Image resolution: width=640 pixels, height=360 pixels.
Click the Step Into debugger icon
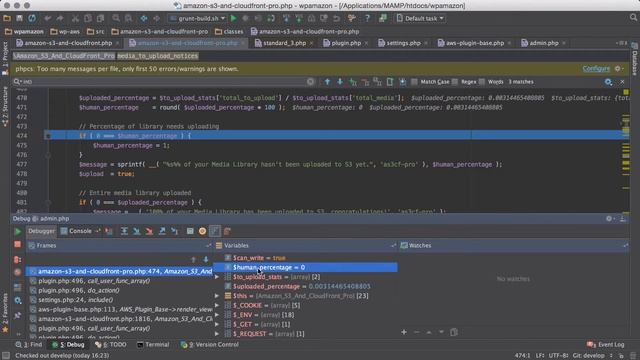[x=137, y=231]
